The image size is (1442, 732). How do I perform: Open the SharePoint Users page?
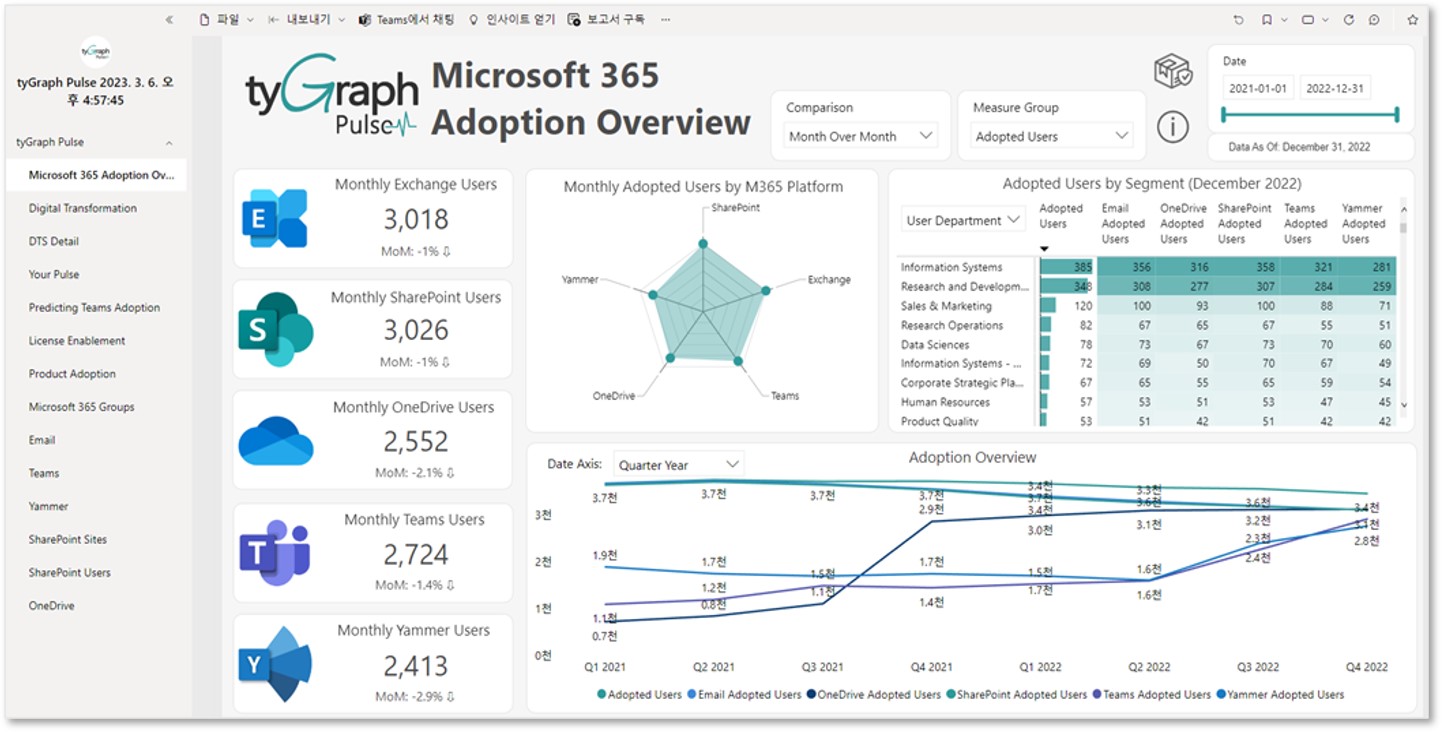tap(69, 573)
